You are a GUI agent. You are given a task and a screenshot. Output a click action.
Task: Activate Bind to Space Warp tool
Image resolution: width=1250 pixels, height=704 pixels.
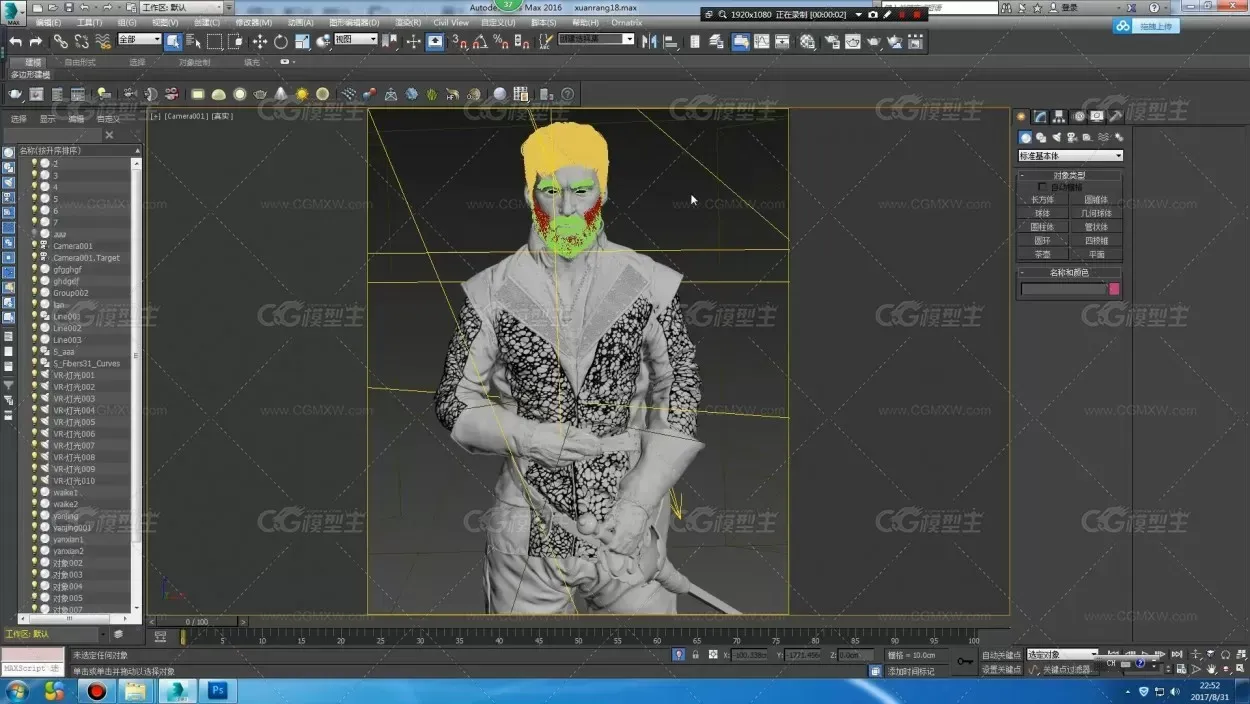click(x=103, y=41)
